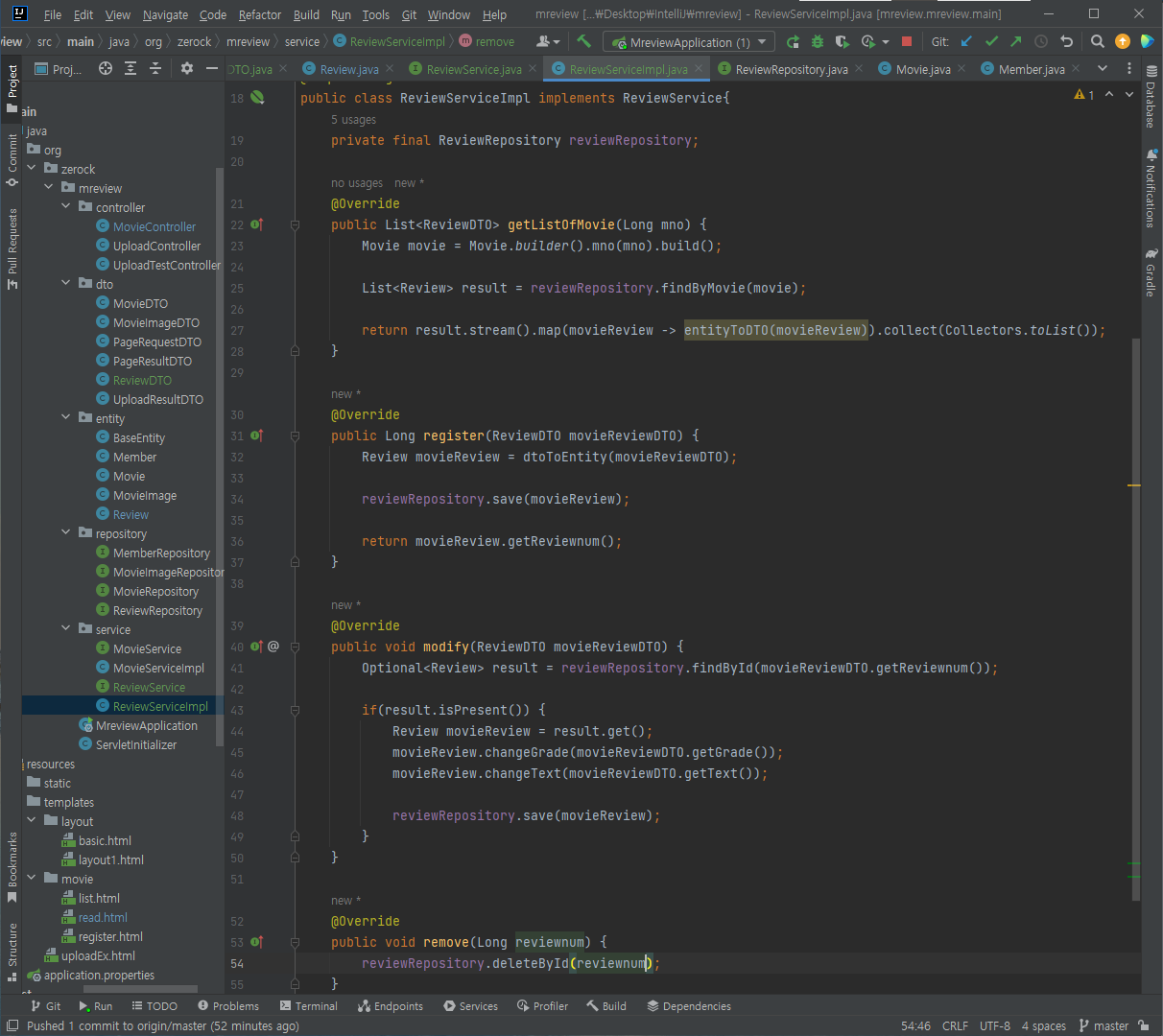
Task: Click the master branch widget
Action: point(1104,1025)
